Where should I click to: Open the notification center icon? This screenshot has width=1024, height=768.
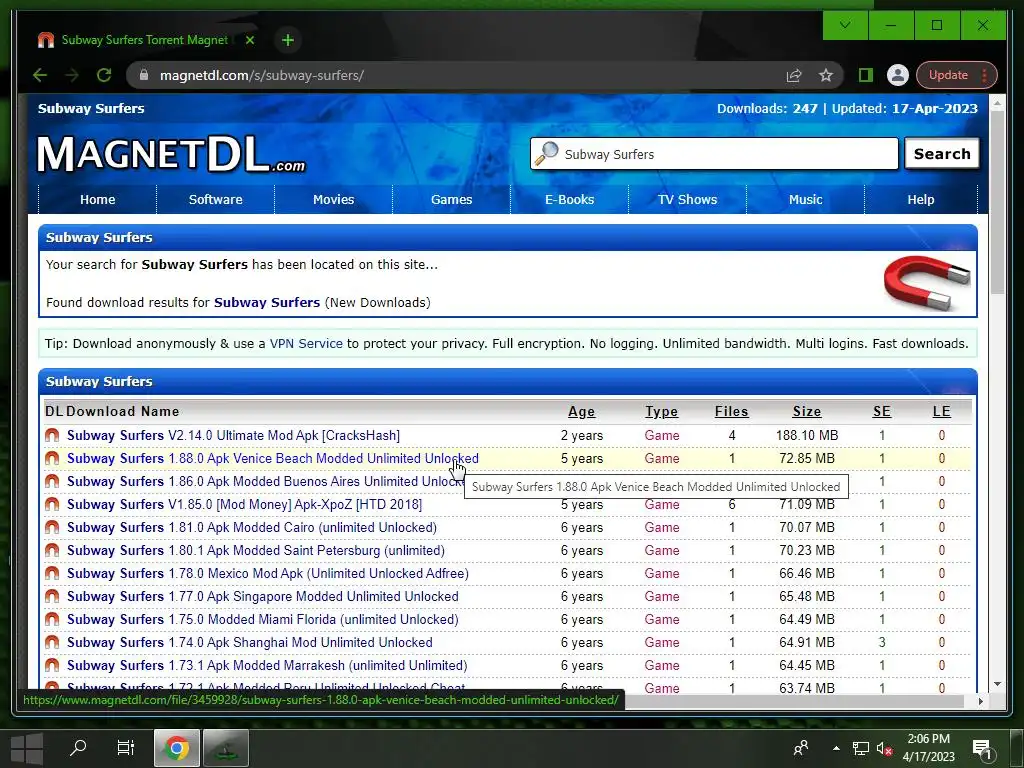[x=982, y=748]
